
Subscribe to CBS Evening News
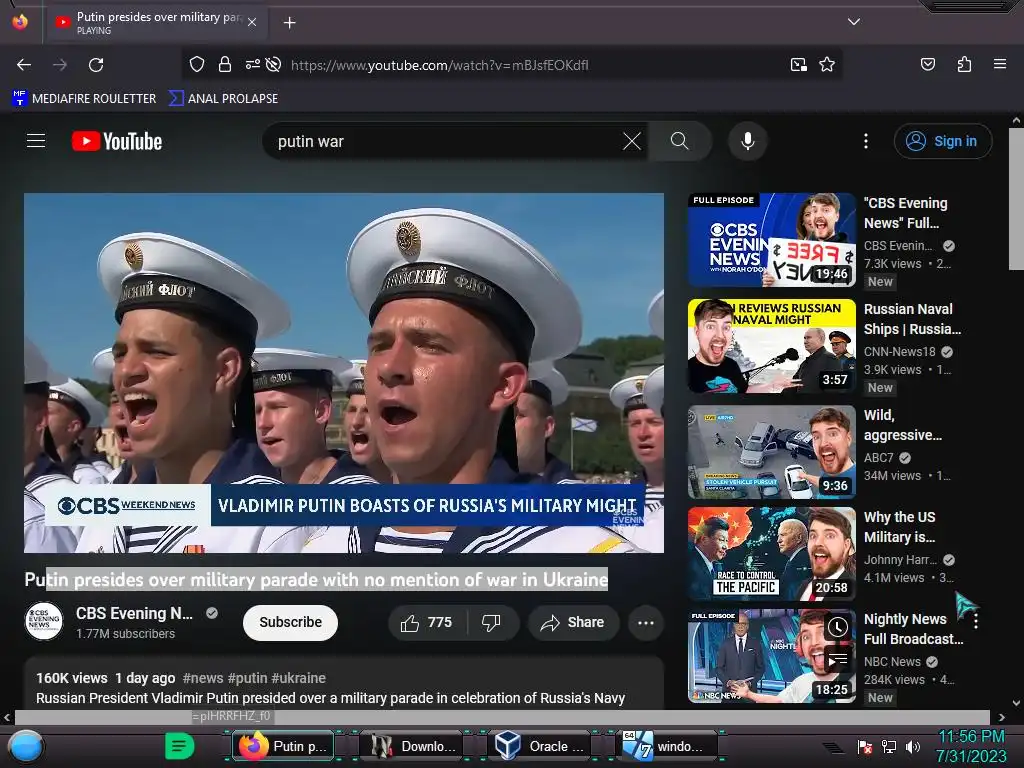coord(290,622)
